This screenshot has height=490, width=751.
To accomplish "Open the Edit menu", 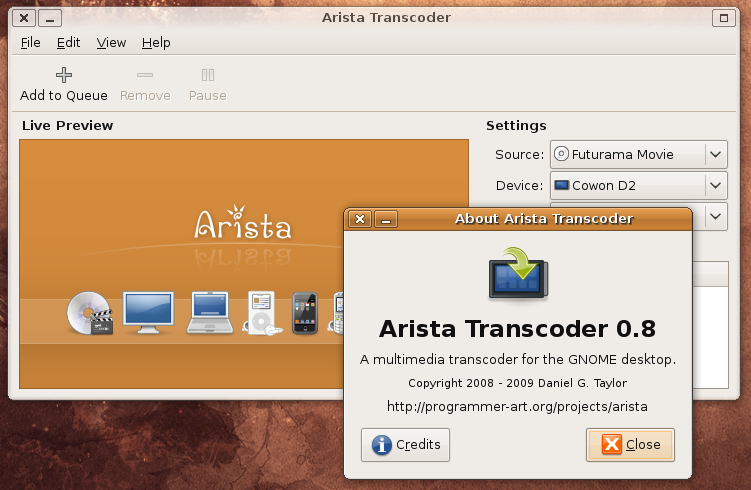I will (68, 43).
